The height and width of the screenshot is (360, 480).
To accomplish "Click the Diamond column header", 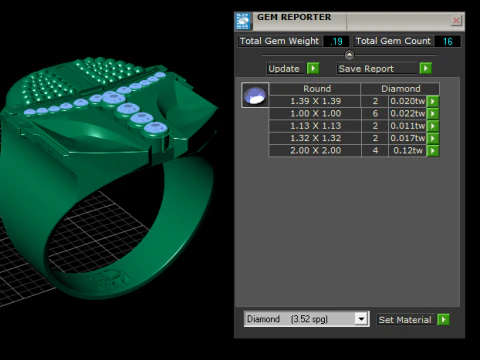I will (x=400, y=89).
